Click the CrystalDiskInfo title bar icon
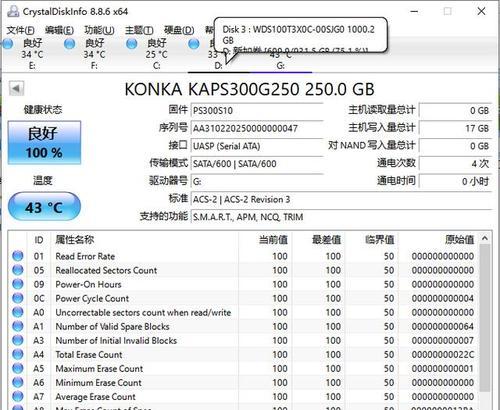Screen dimensions: 500x410 (x=13, y=11)
